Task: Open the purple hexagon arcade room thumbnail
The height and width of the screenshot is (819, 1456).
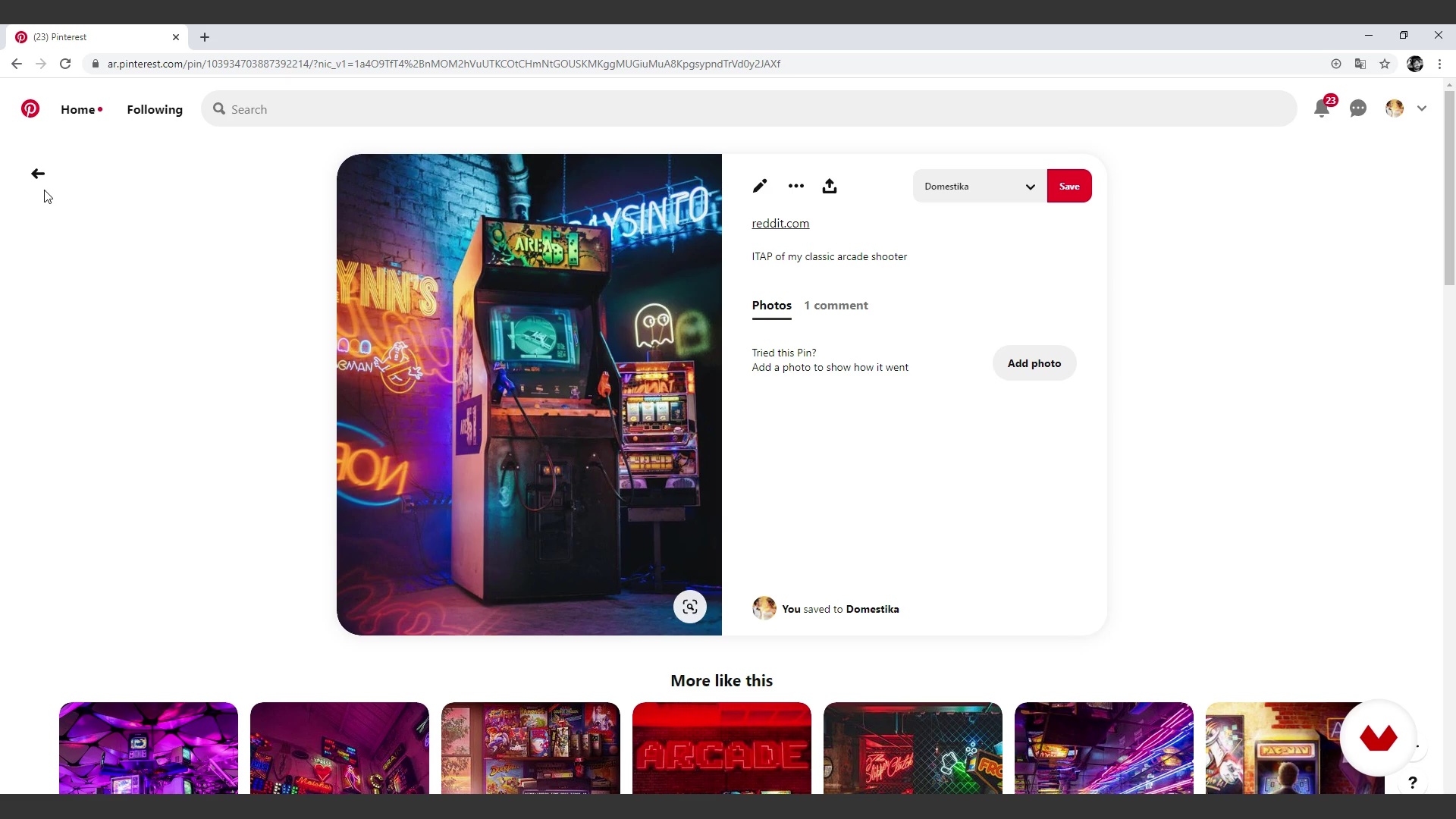Action: [x=149, y=748]
